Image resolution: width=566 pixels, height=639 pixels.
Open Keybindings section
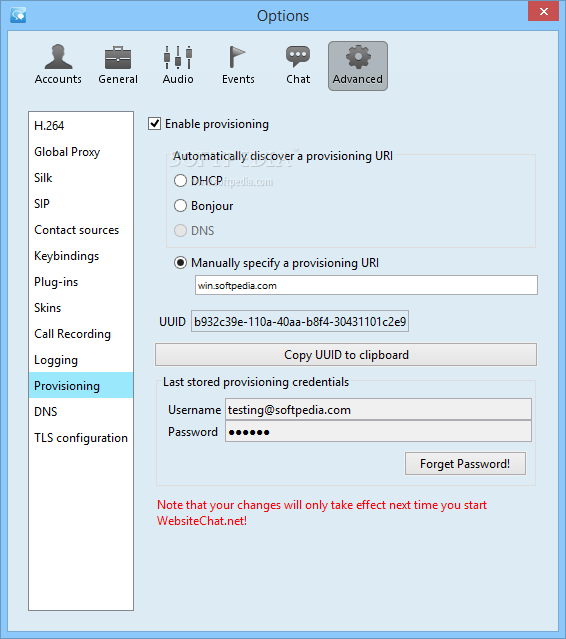pyautogui.click(x=81, y=256)
